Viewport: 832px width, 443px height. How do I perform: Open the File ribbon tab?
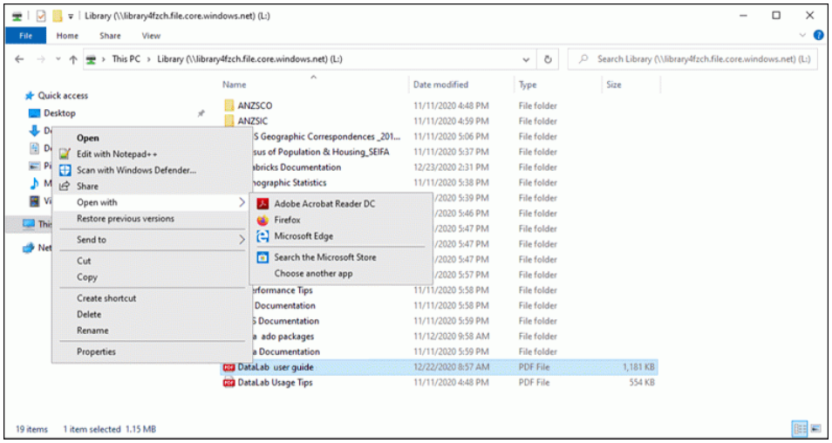(25, 36)
